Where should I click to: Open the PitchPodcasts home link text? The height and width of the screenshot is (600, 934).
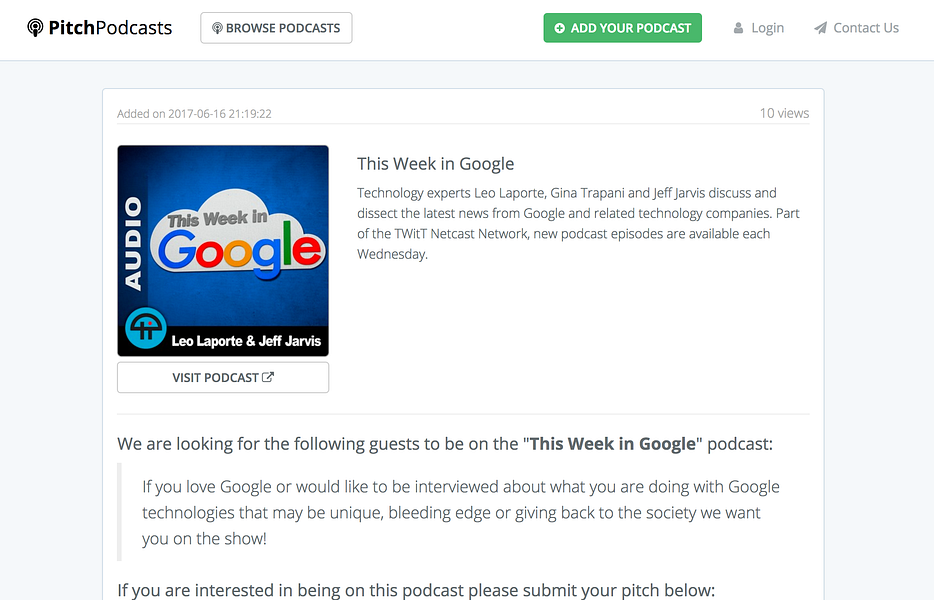point(110,27)
